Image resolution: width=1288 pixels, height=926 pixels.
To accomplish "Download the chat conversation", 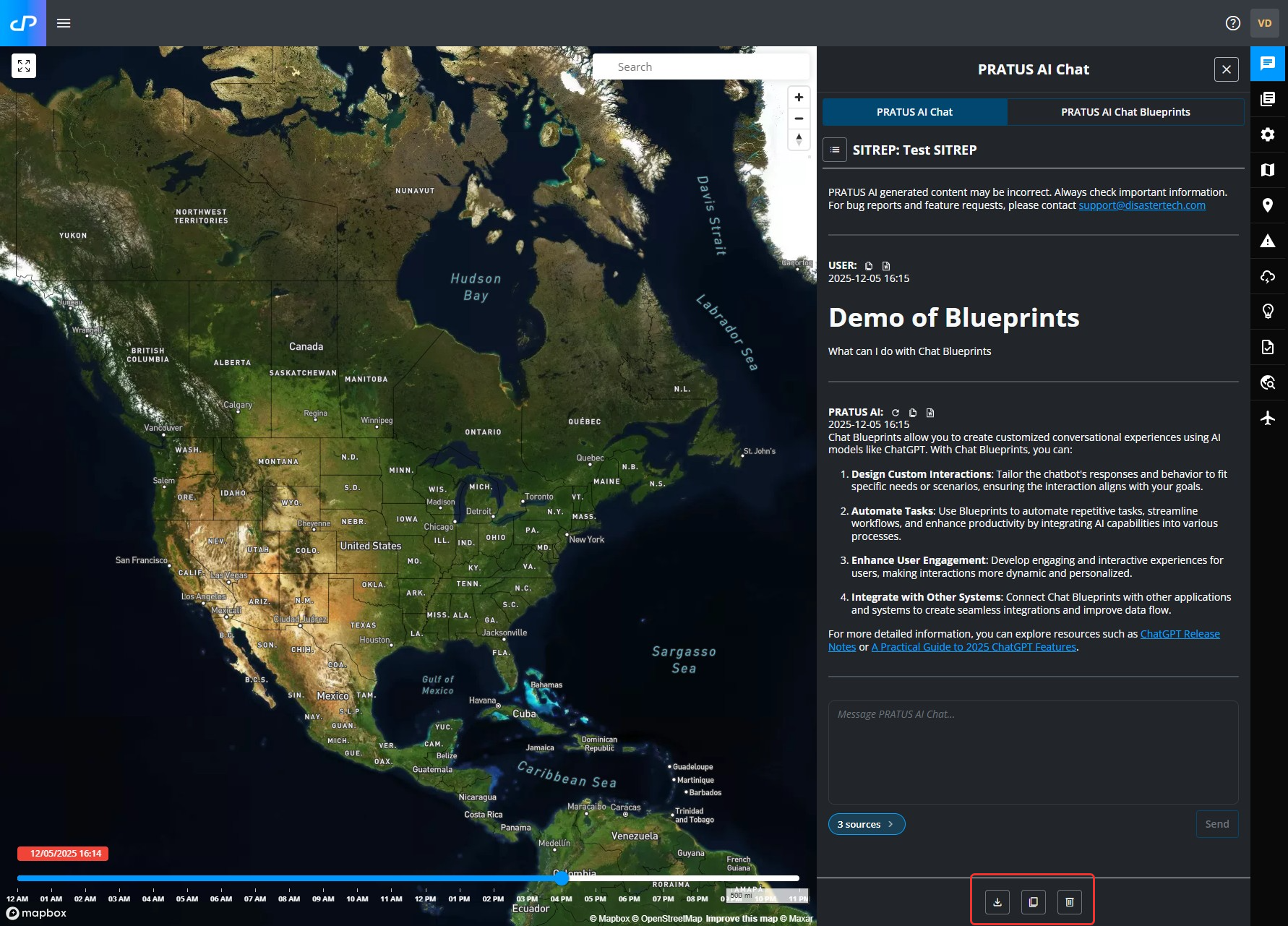I will (997, 901).
